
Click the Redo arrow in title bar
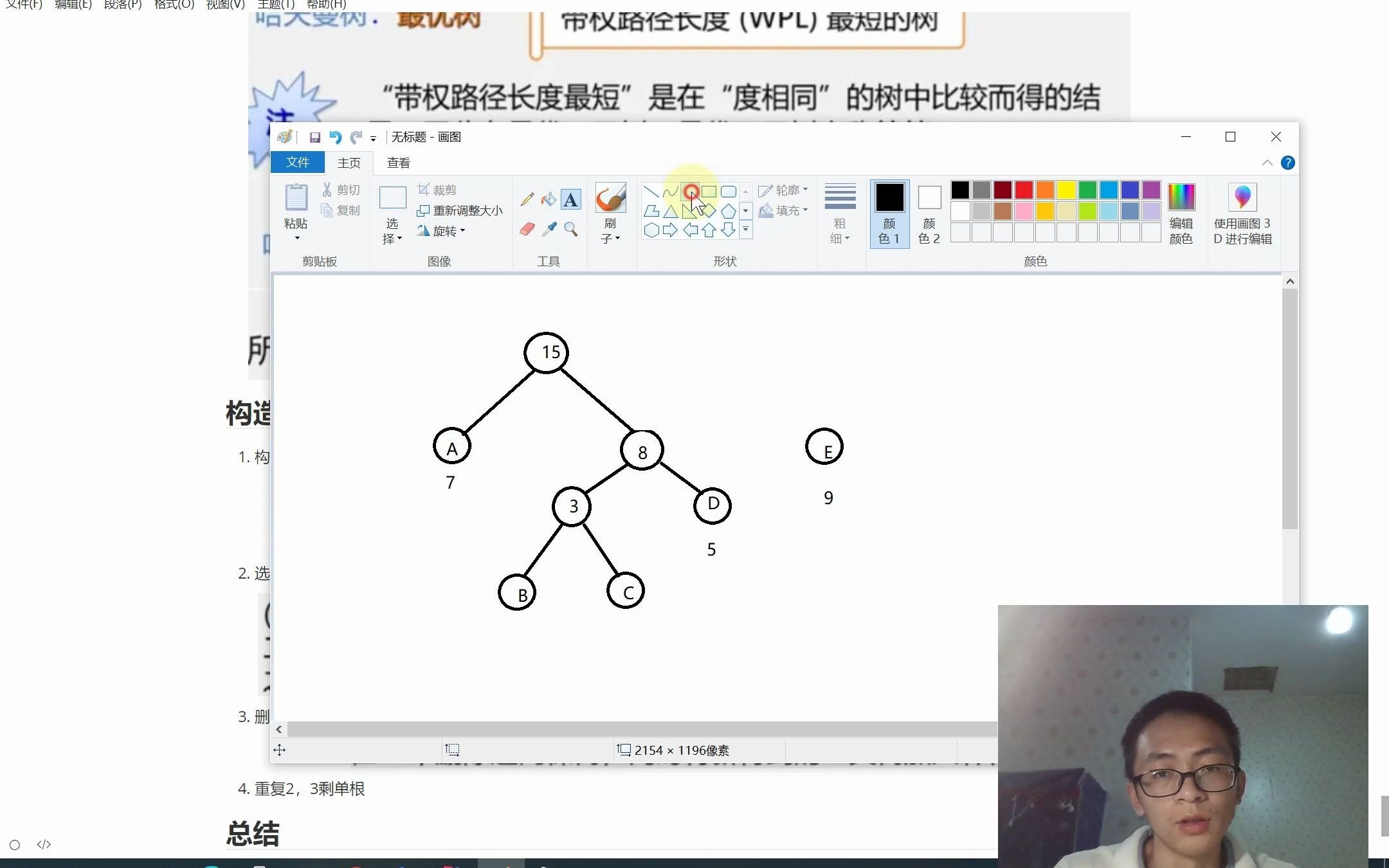coord(356,137)
